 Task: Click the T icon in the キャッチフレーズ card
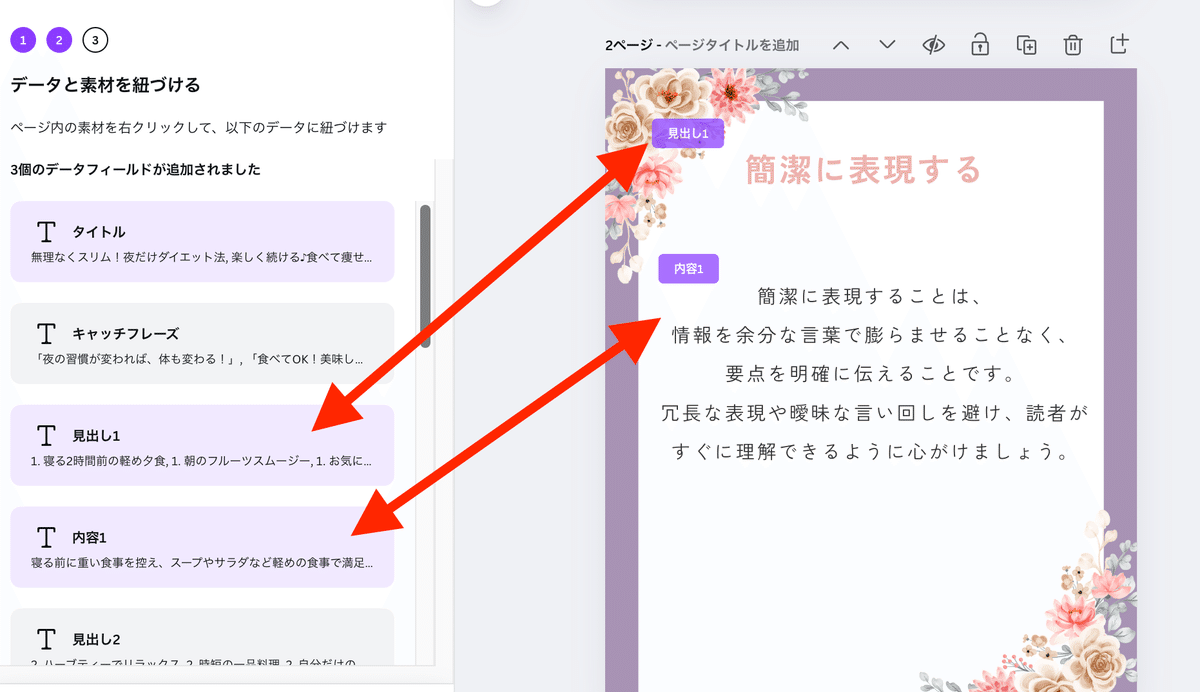click(45, 333)
